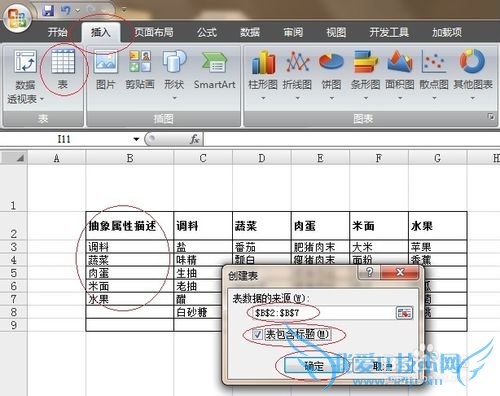
Task: Expand the Other Charts dropdown arrow
Action: pyautogui.click(x=472, y=98)
